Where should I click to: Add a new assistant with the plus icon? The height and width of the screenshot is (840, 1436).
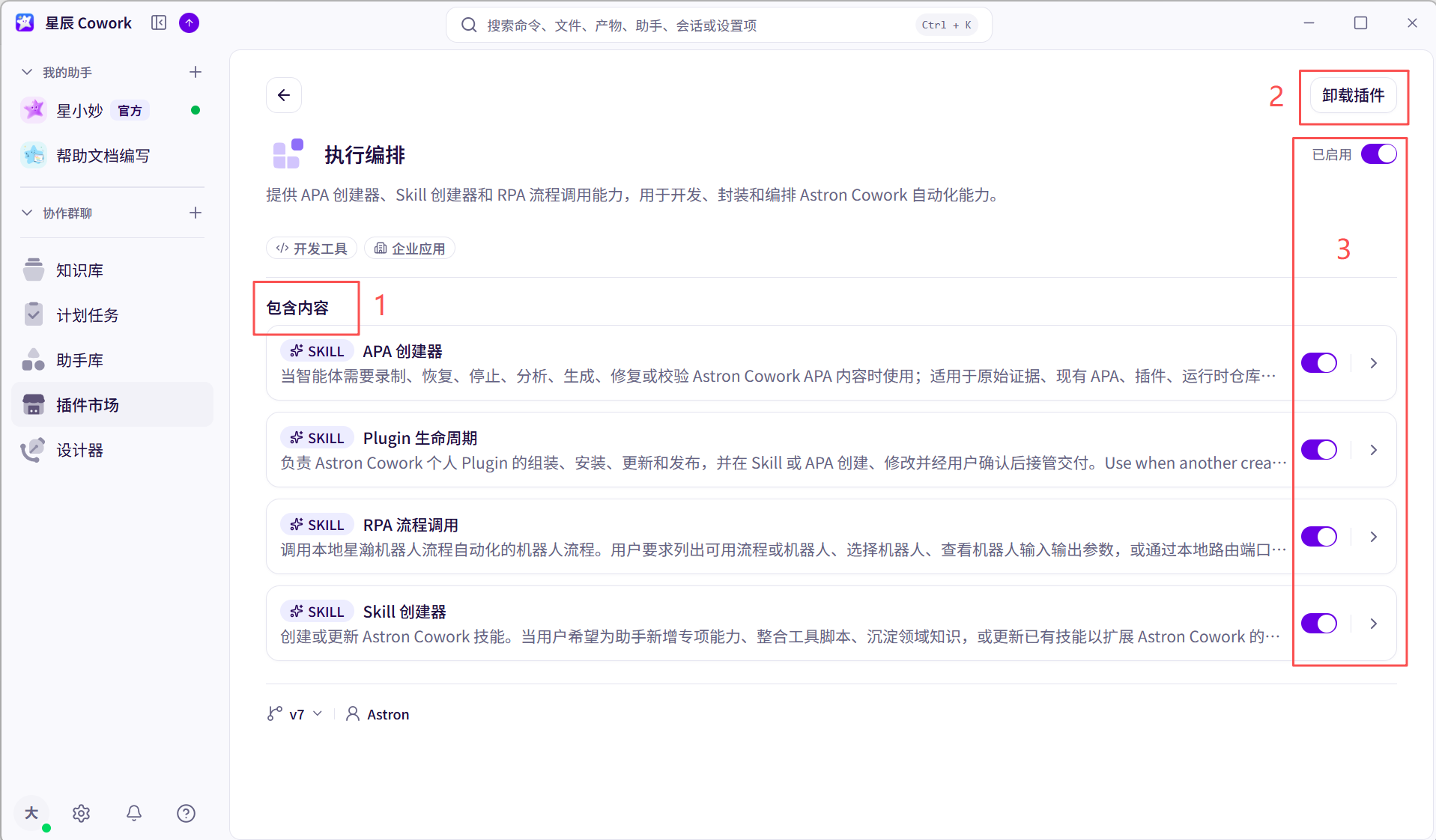click(196, 72)
